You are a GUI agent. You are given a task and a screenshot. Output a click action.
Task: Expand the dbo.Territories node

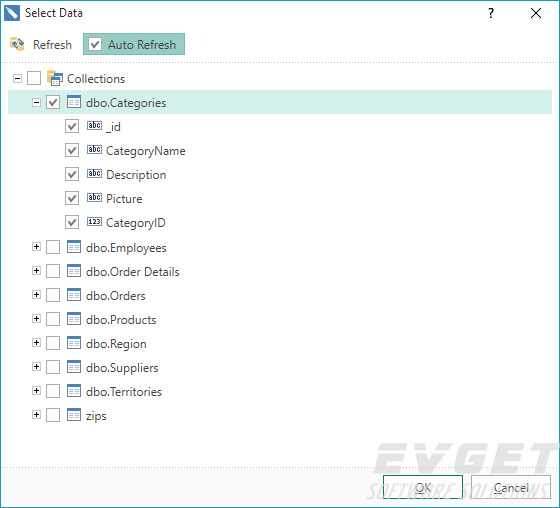(x=36, y=390)
